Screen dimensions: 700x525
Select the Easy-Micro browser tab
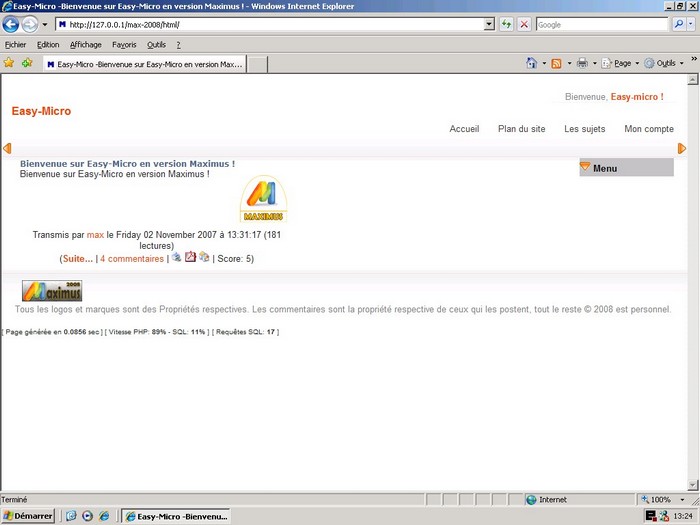145,64
